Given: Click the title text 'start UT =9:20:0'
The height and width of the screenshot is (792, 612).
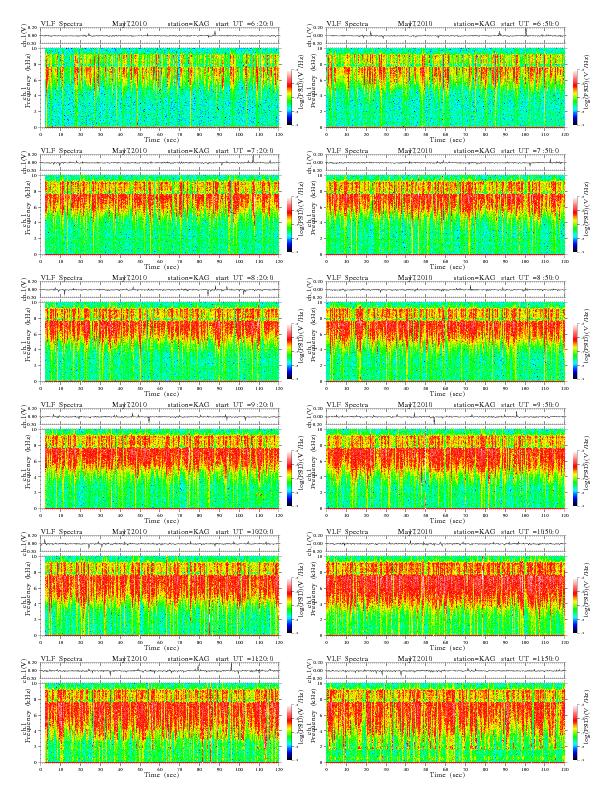Looking at the screenshot, I should pyautogui.click(x=245, y=405).
